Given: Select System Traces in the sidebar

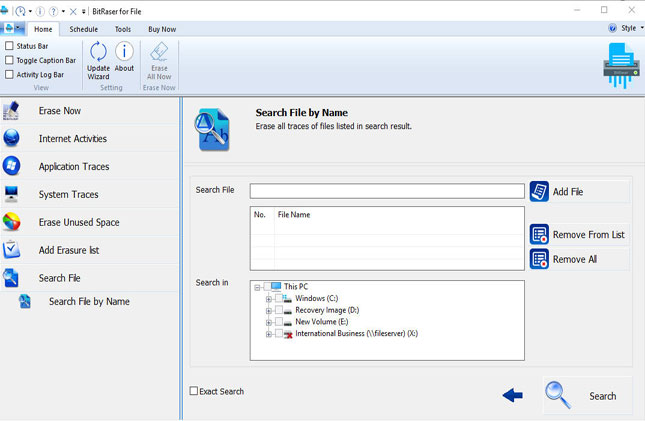Looking at the screenshot, I should (89, 194).
